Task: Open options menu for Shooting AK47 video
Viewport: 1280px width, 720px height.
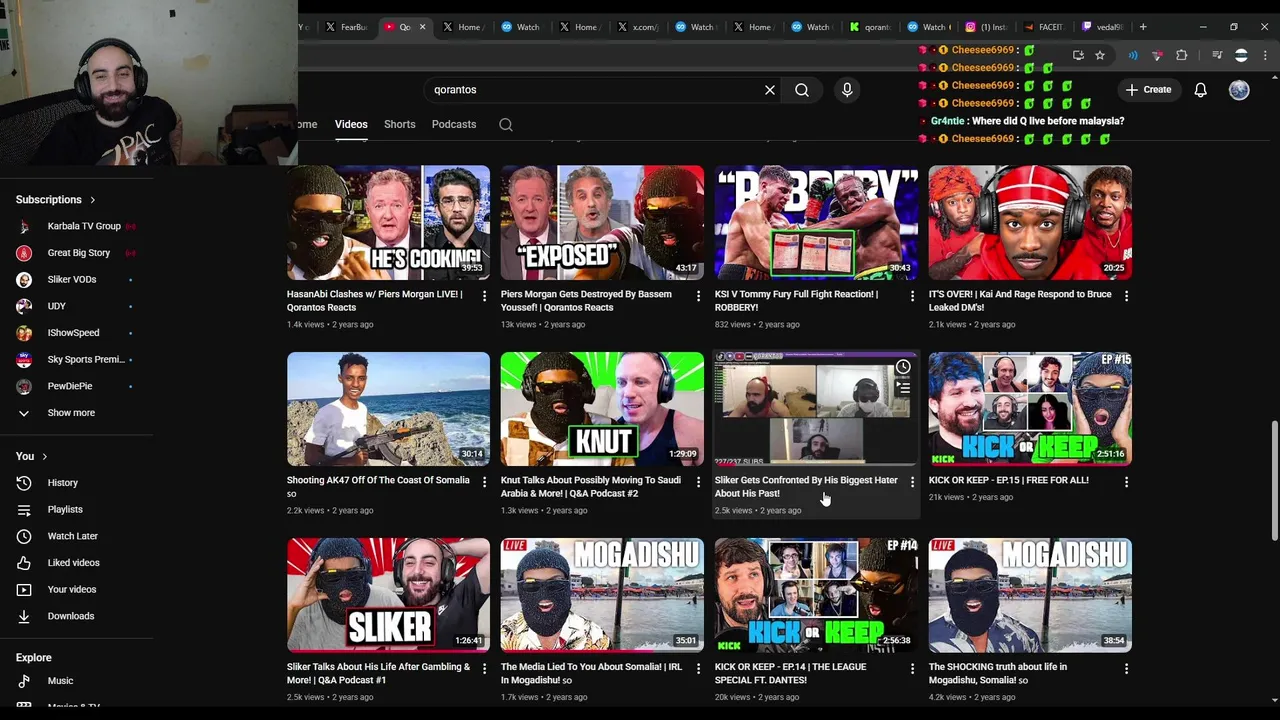Action: point(484,482)
